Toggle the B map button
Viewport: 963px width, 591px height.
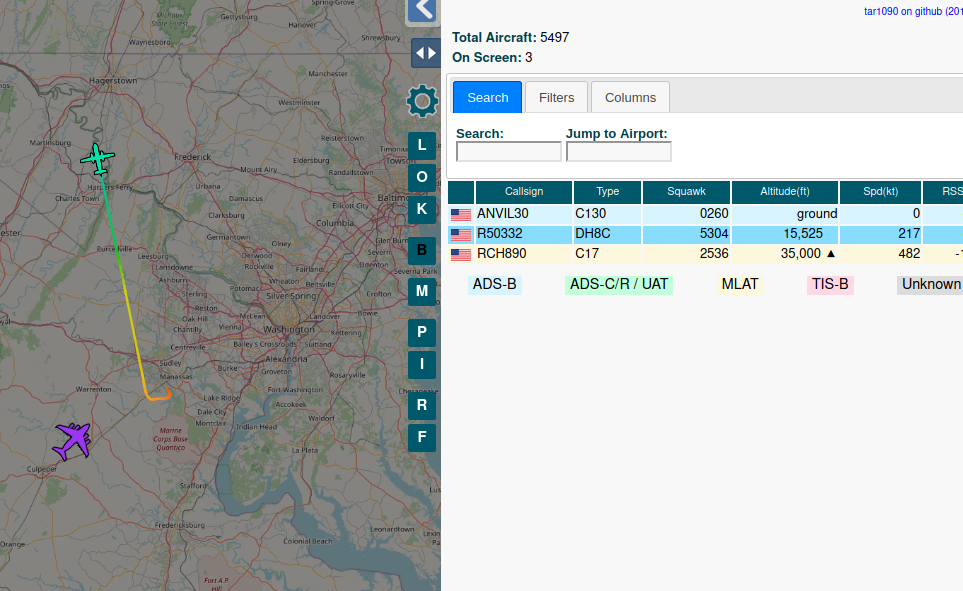coord(422,250)
